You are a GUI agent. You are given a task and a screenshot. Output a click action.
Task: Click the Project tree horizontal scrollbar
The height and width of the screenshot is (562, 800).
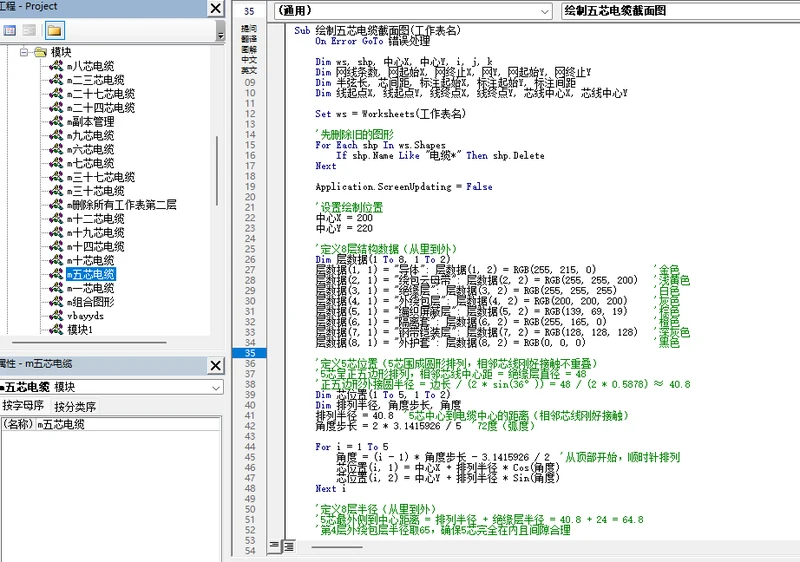coord(89,342)
